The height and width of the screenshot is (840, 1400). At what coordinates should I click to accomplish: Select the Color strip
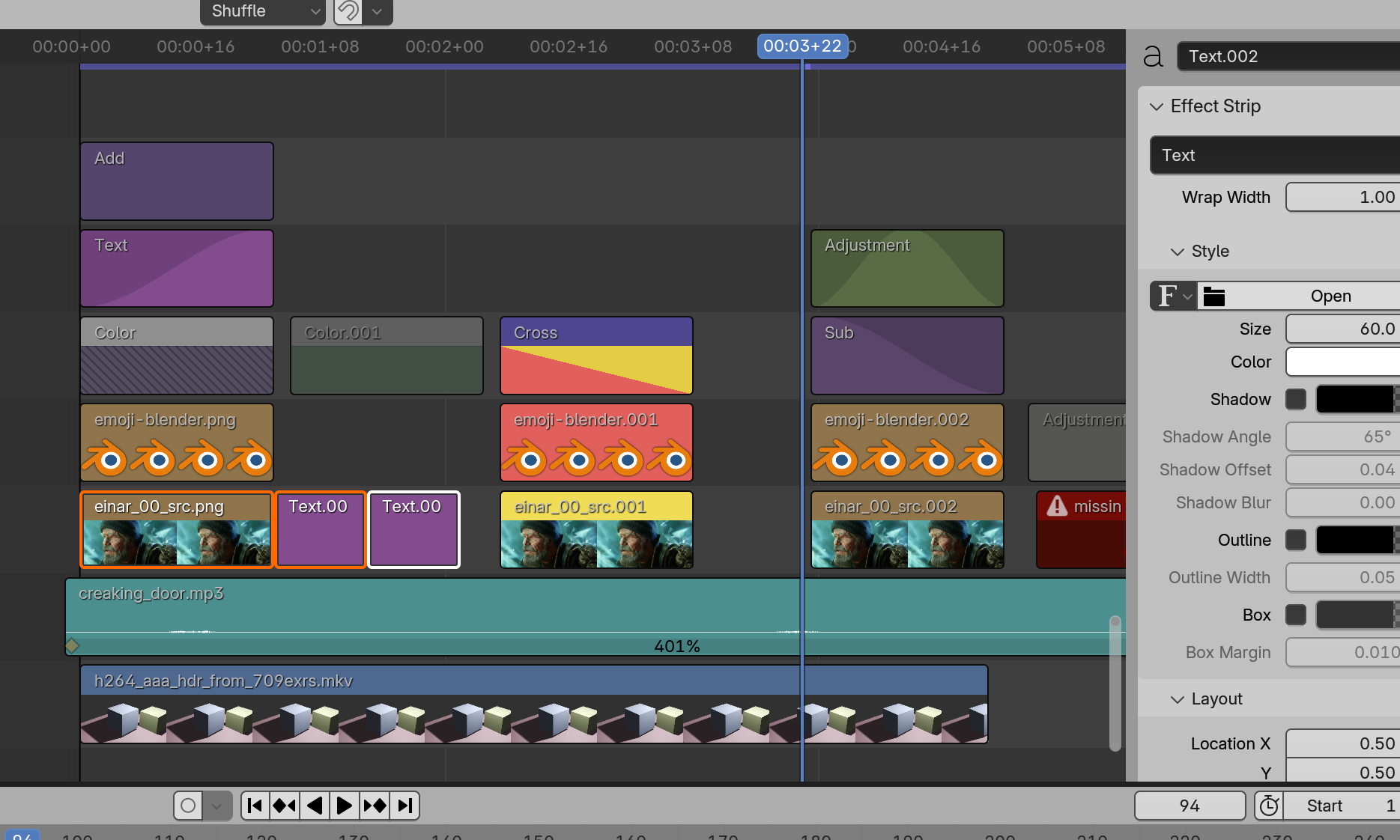pyautogui.click(x=177, y=356)
